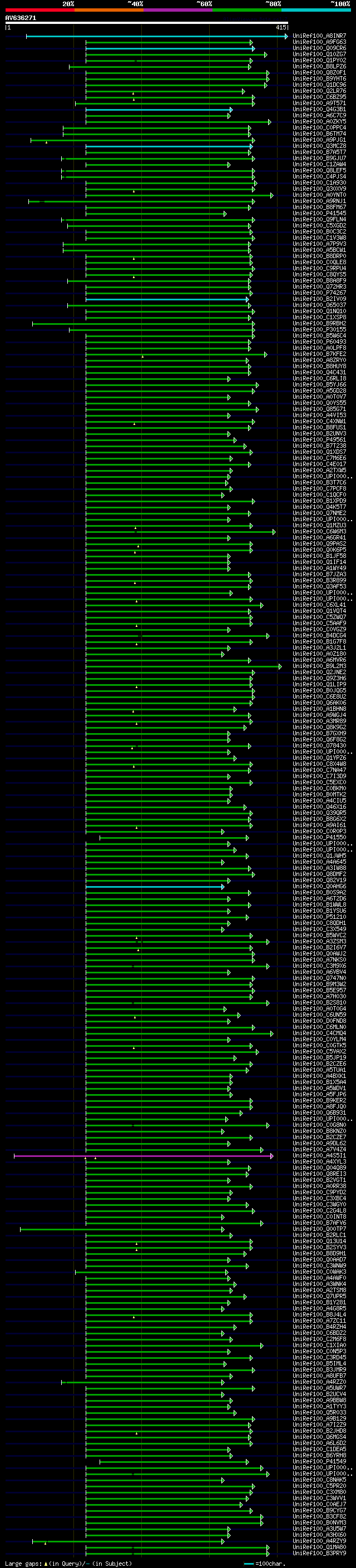
Task: Click the label UniRef100_Q8REI3
Action: [x=319, y=1174]
